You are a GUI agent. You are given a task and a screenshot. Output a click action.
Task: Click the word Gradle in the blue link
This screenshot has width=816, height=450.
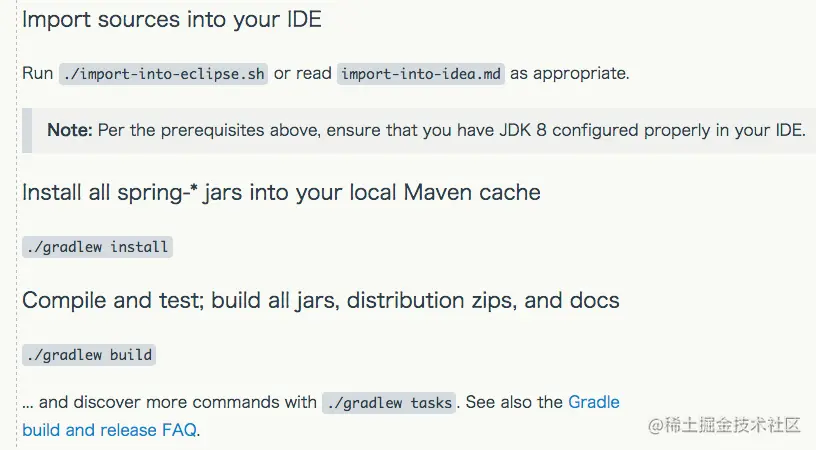pyautogui.click(x=594, y=402)
